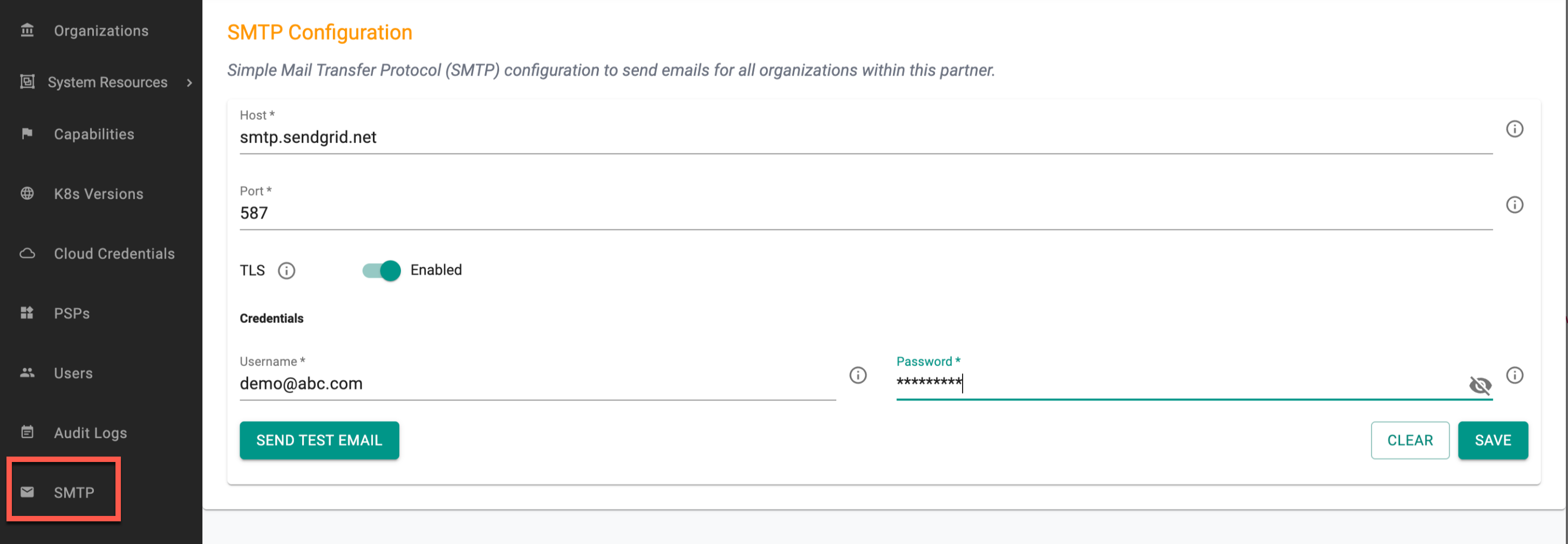Open the Capabilities menu item
Screen dimensions: 1568x544
[x=94, y=134]
